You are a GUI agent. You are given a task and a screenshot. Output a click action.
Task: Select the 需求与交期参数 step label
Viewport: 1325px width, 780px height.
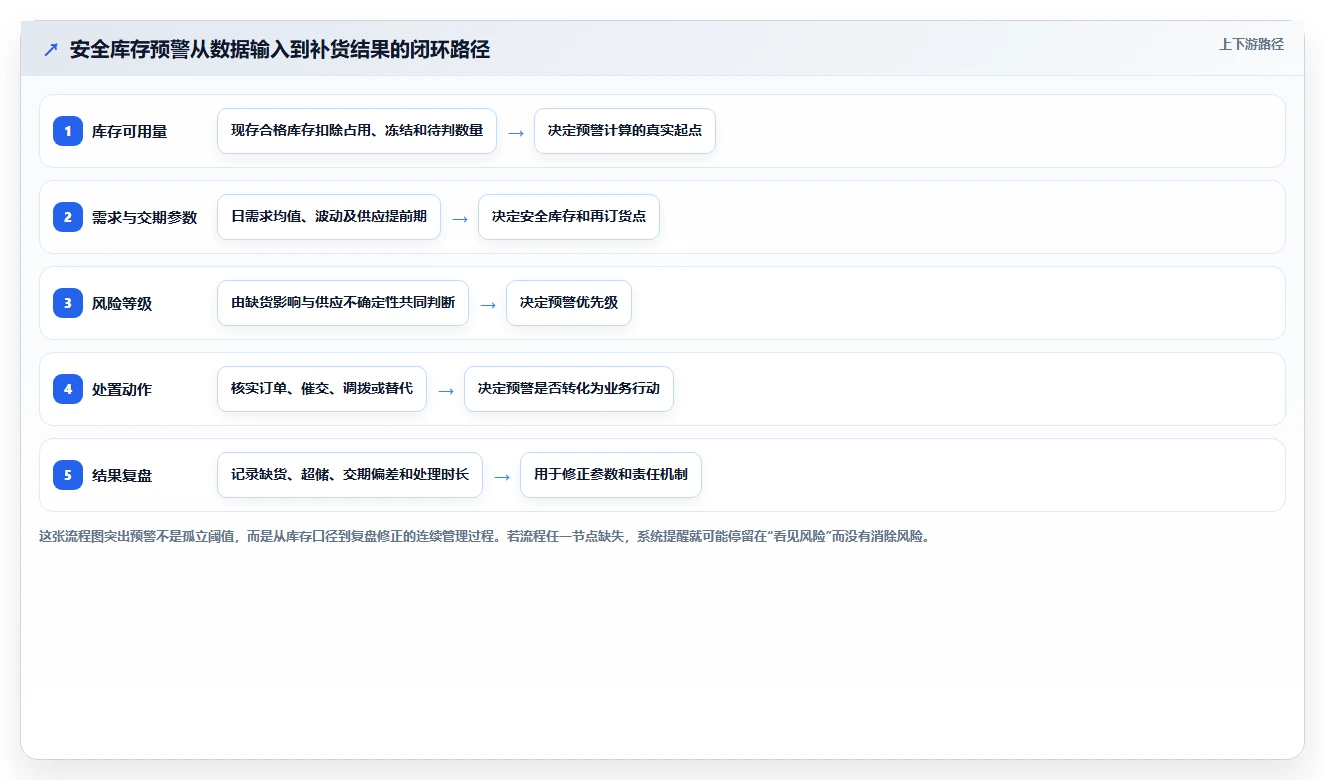point(145,217)
